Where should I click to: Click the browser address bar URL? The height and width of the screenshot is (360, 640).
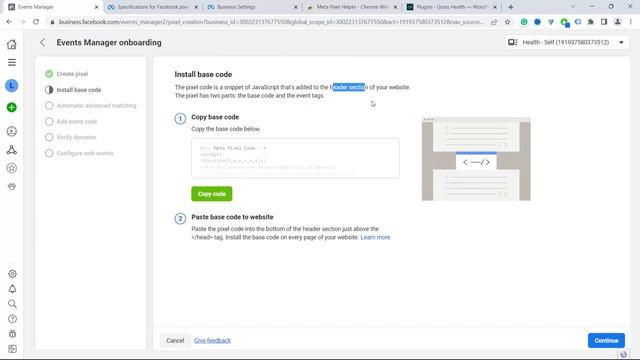pyautogui.click(x=271, y=22)
